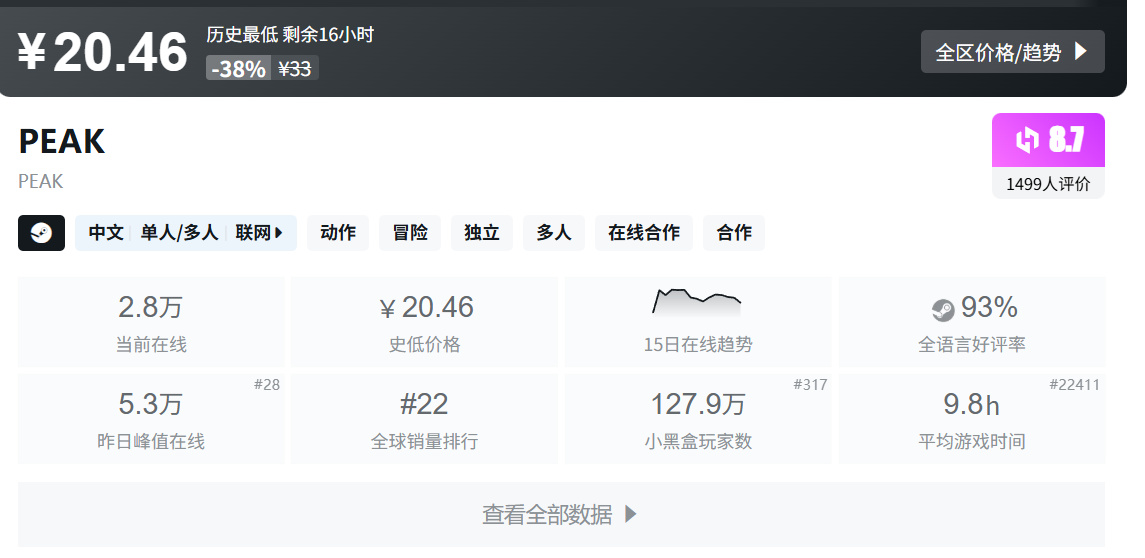Select the 合作 tag
1145x558 pixels.
(x=734, y=233)
